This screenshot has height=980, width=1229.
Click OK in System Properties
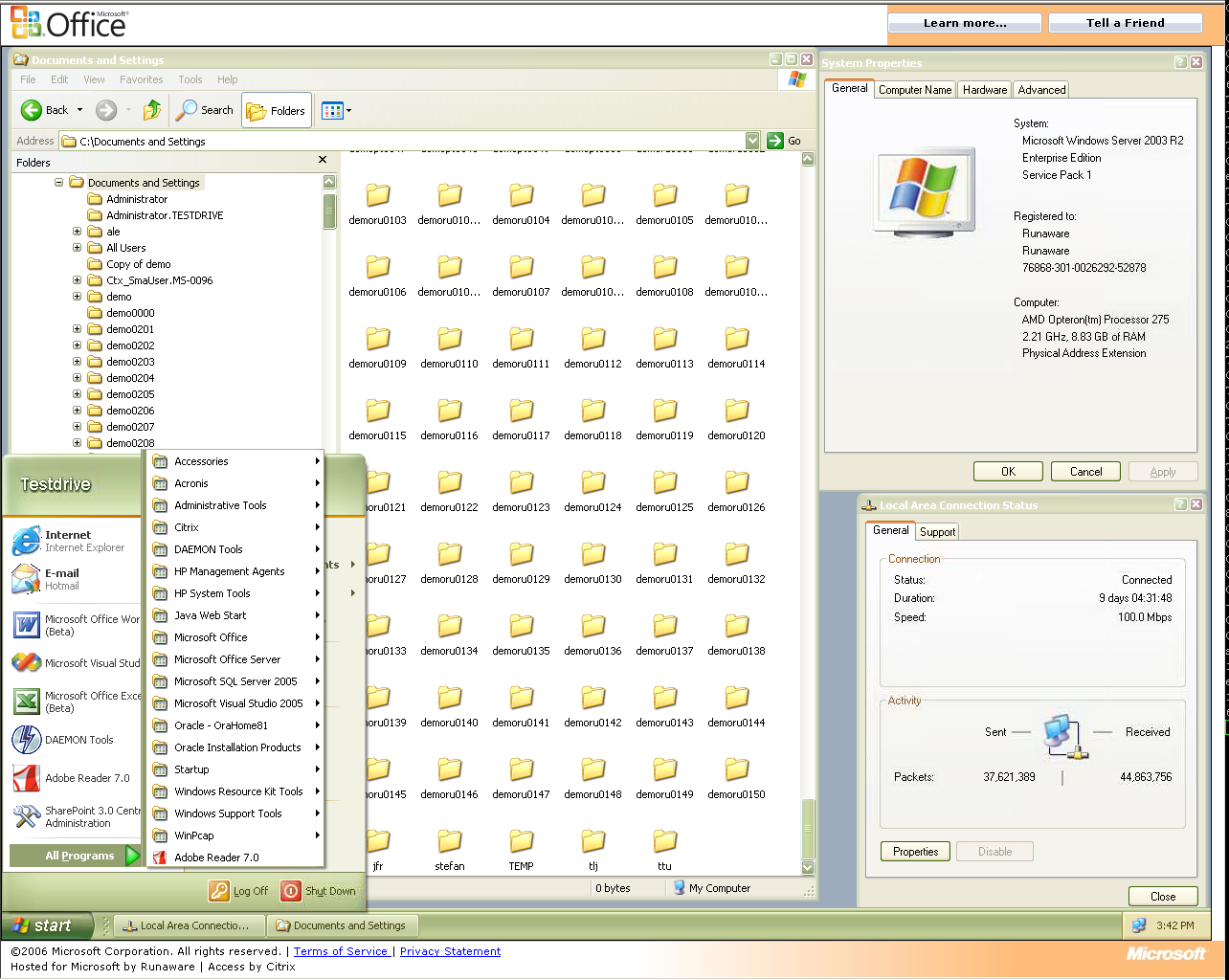[1008, 472]
